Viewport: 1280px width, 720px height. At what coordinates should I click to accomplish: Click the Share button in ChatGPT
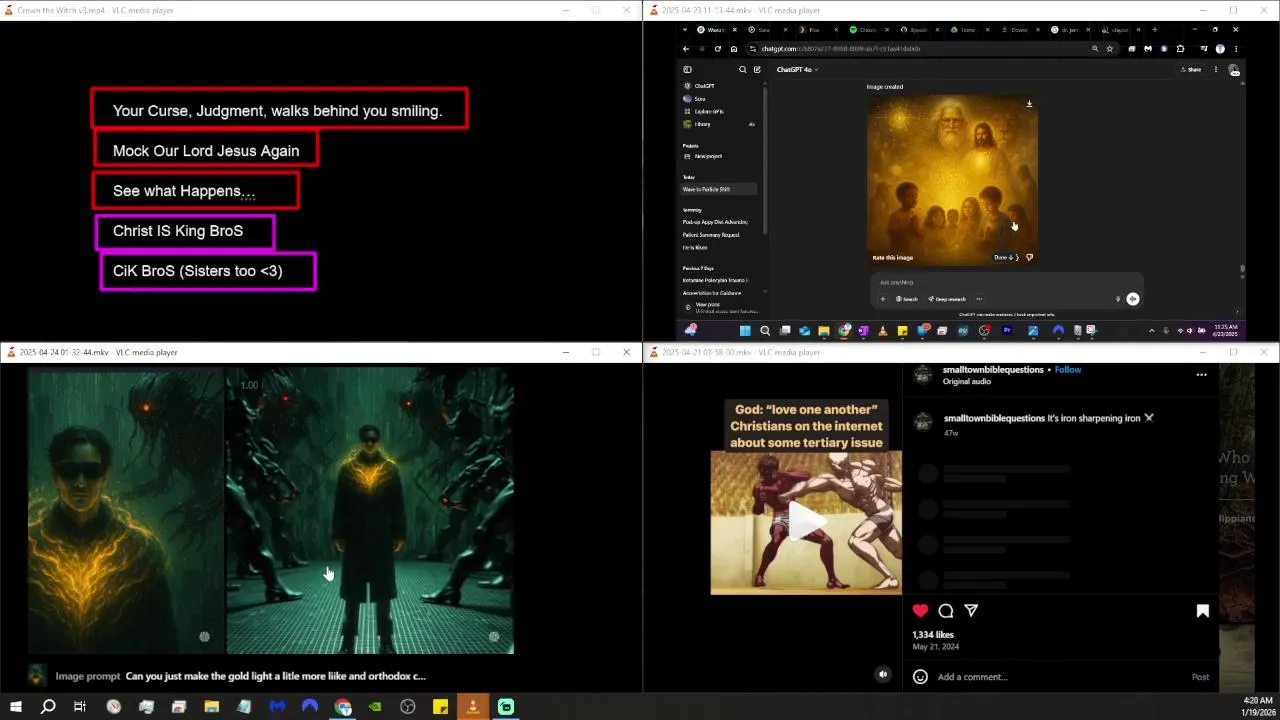(x=1191, y=70)
